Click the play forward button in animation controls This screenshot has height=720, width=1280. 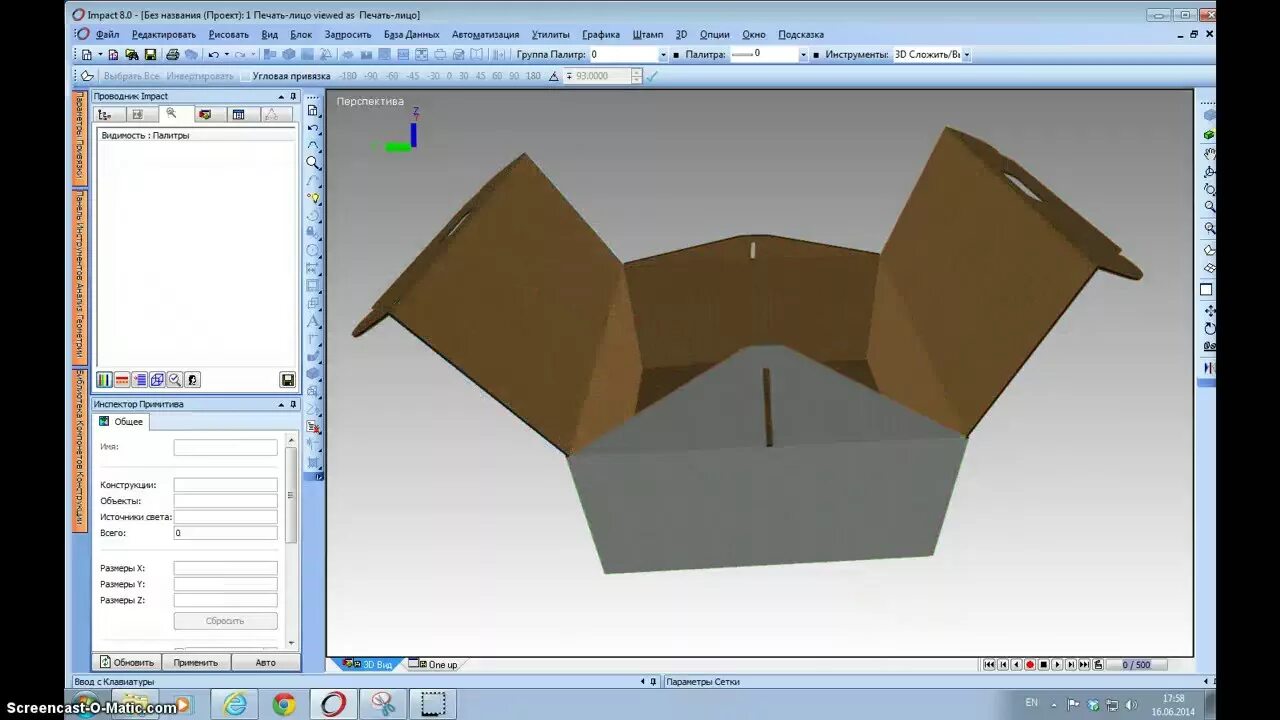click(x=1057, y=665)
